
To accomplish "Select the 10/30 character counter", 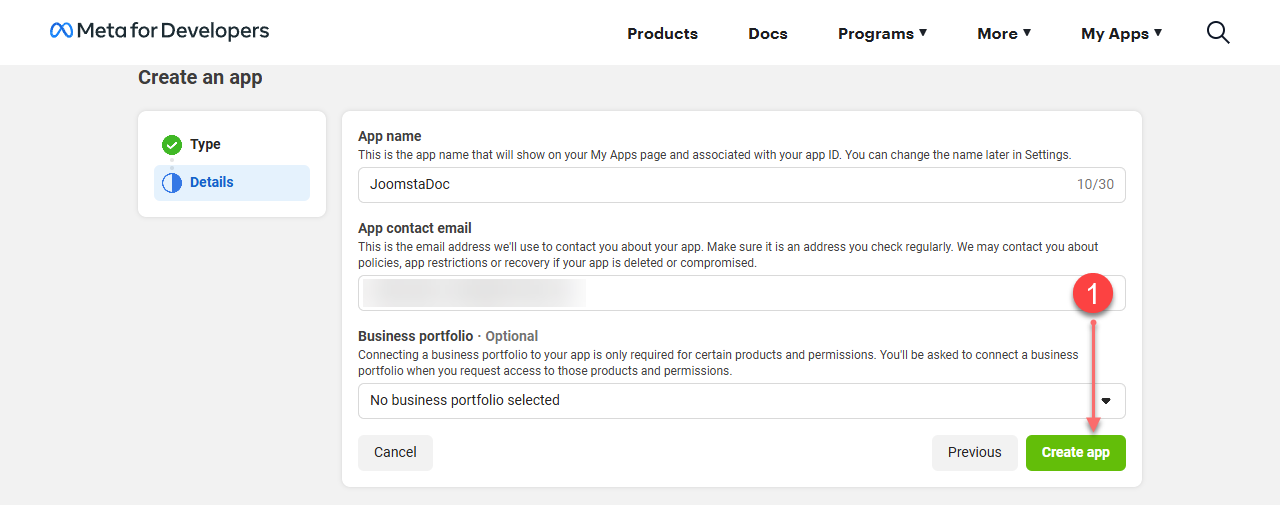I will tap(1097, 185).
